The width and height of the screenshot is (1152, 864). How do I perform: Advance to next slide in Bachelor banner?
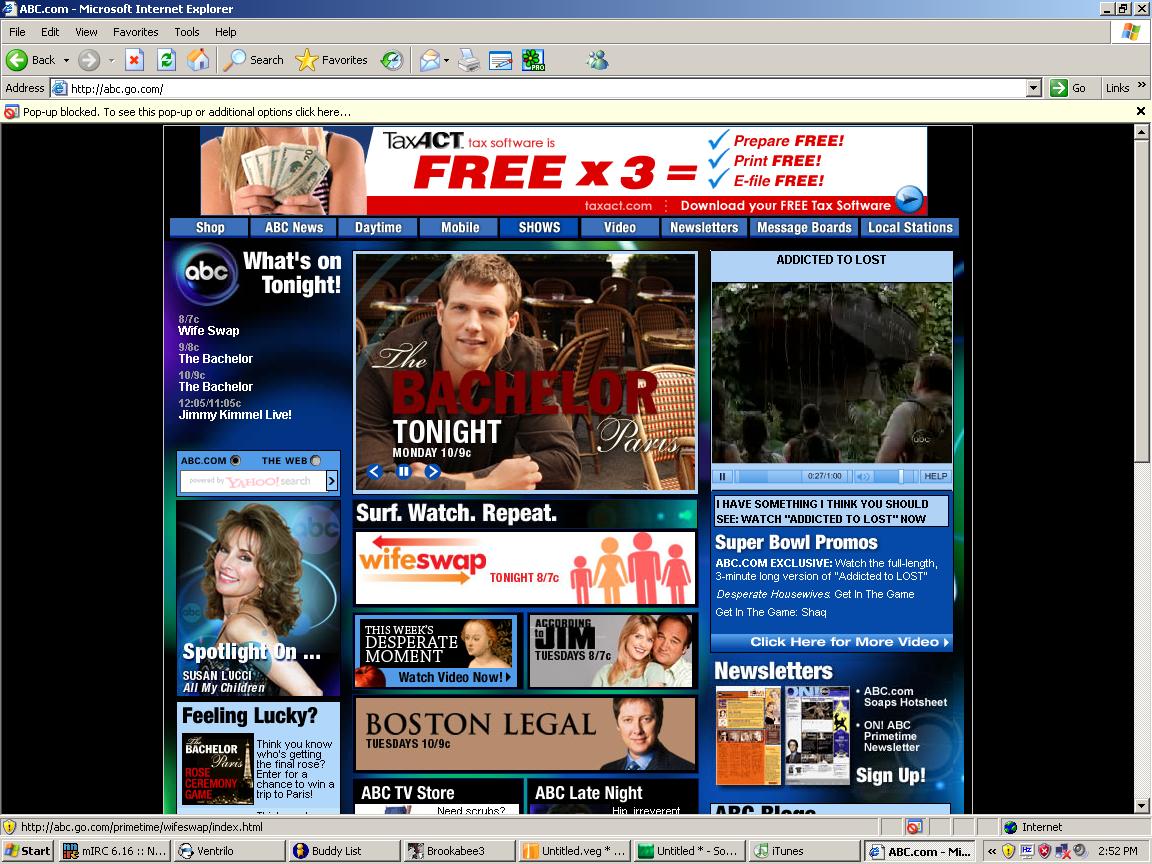click(433, 472)
